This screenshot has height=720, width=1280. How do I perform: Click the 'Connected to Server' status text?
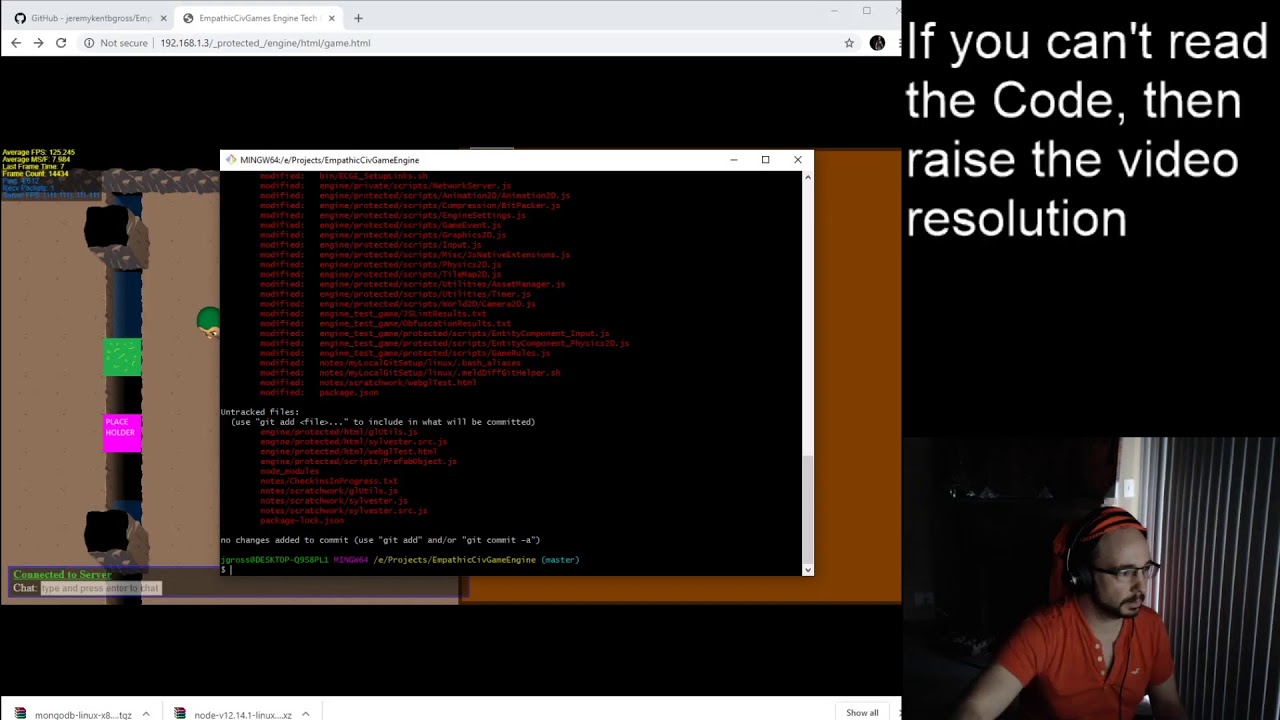(62, 575)
